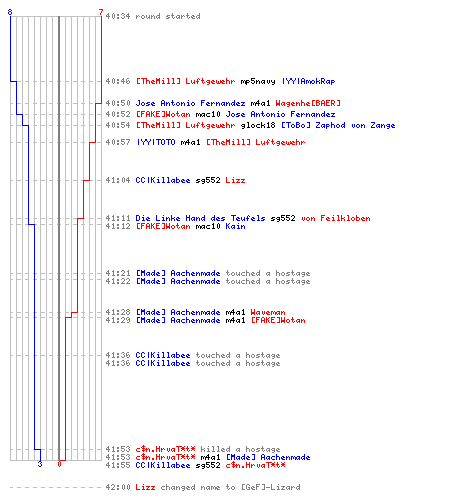Click IYYITOTO player name
The height and width of the screenshot is (500, 450).
156,142
